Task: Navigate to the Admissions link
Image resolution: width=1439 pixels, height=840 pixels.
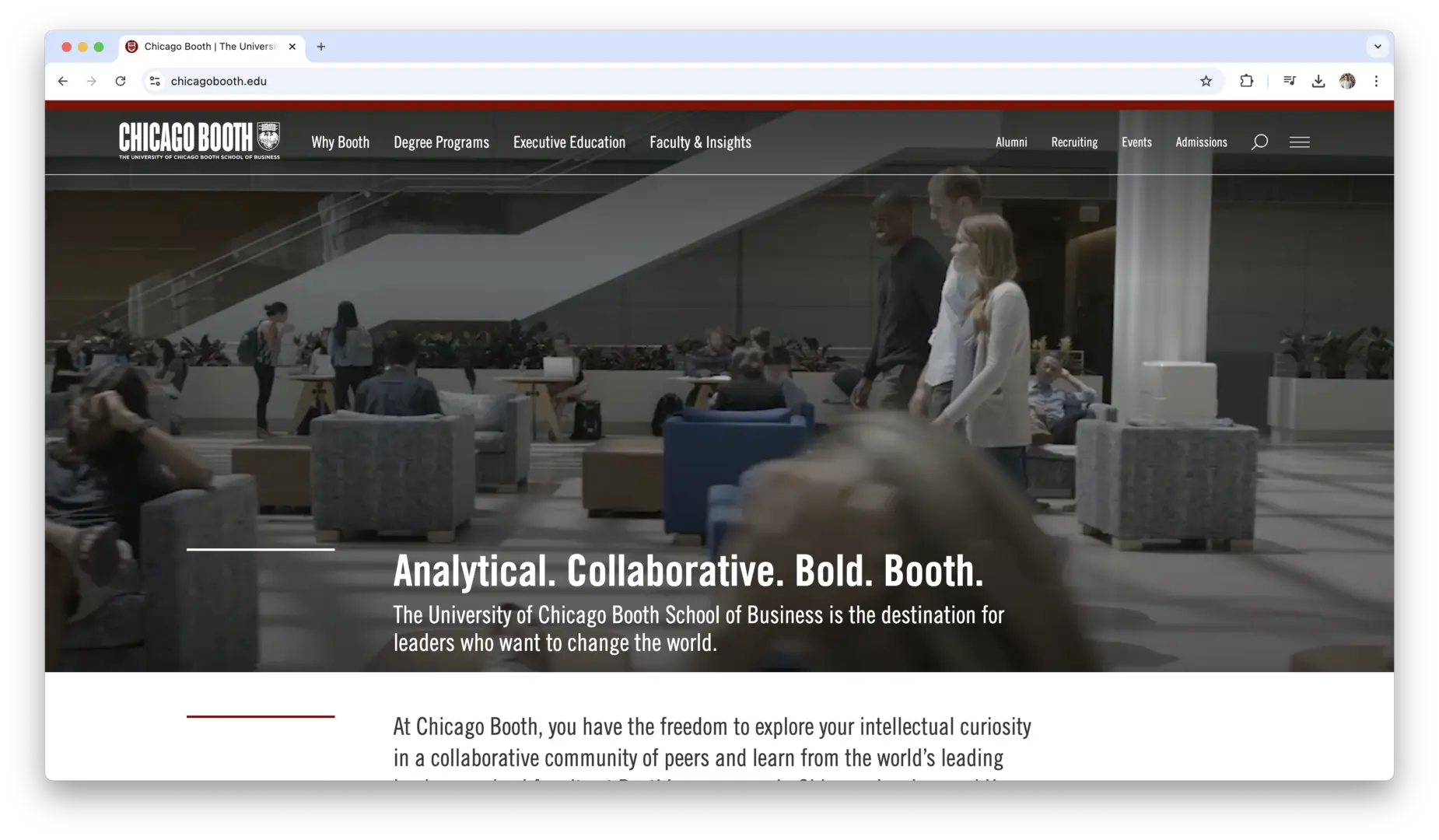Action: (1201, 142)
